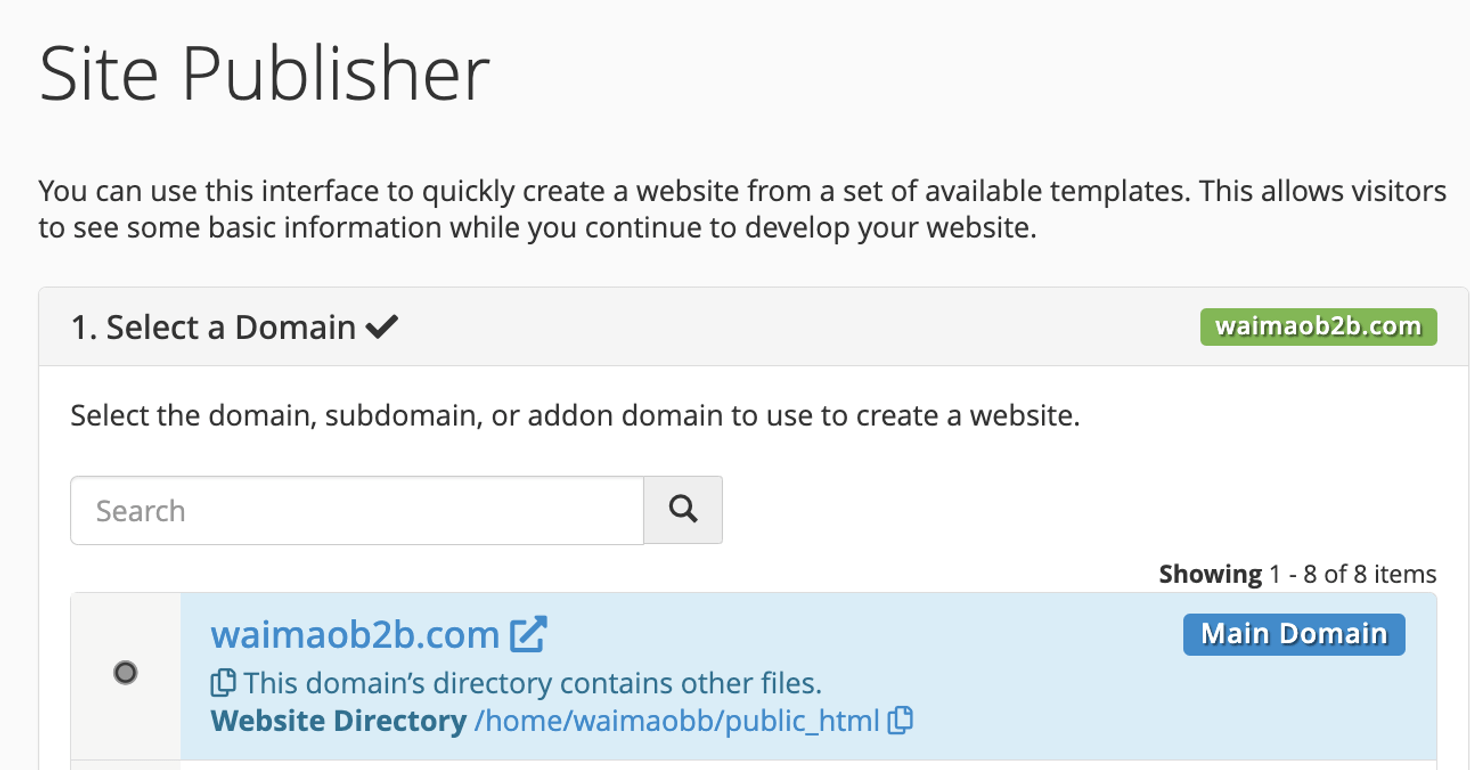
Task: Click the 'Showing 1 - 8 of 8 items' text
Action: (1297, 574)
